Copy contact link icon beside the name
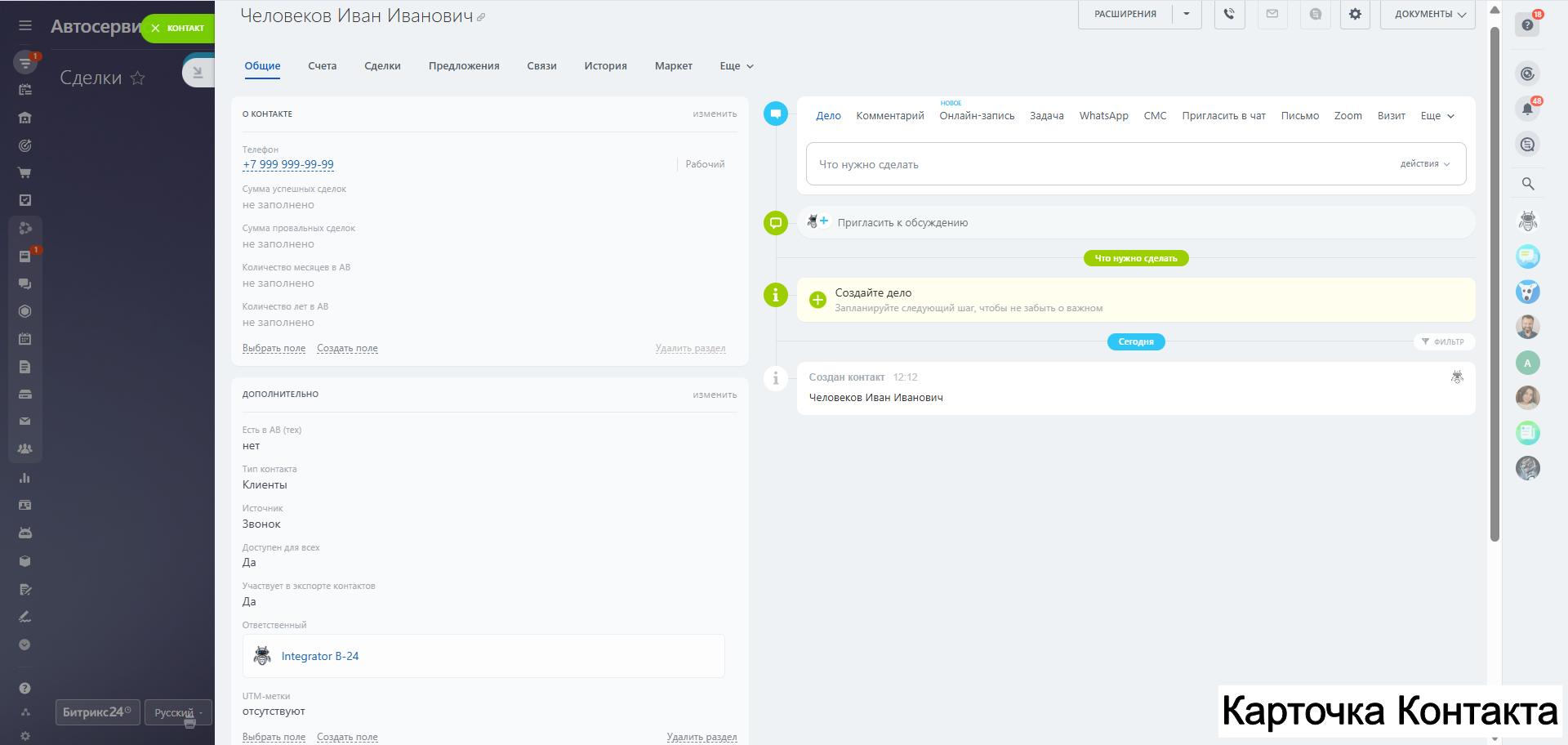Image resolution: width=1568 pixels, height=745 pixels. [481, 17]
